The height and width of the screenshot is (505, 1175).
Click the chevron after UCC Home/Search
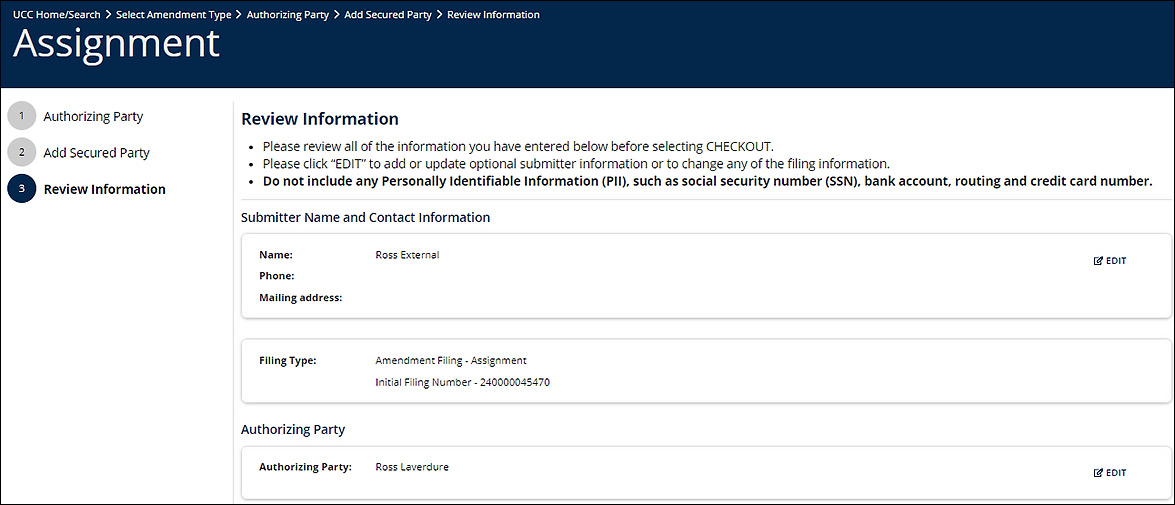pyautogui.click(x=108, y=15)
